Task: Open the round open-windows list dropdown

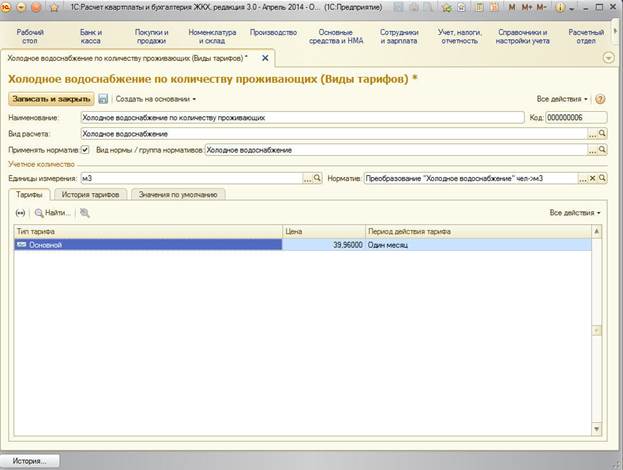Action: coord(608,58)
